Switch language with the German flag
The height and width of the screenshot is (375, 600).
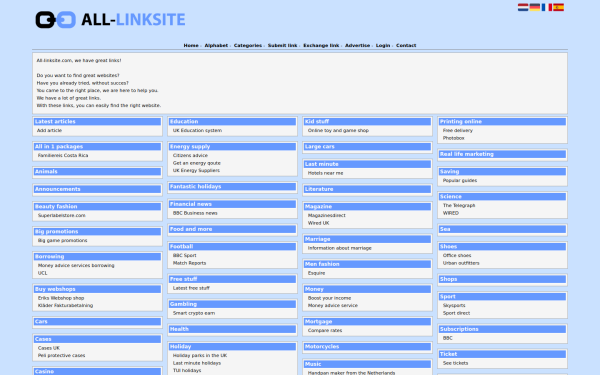535,7
